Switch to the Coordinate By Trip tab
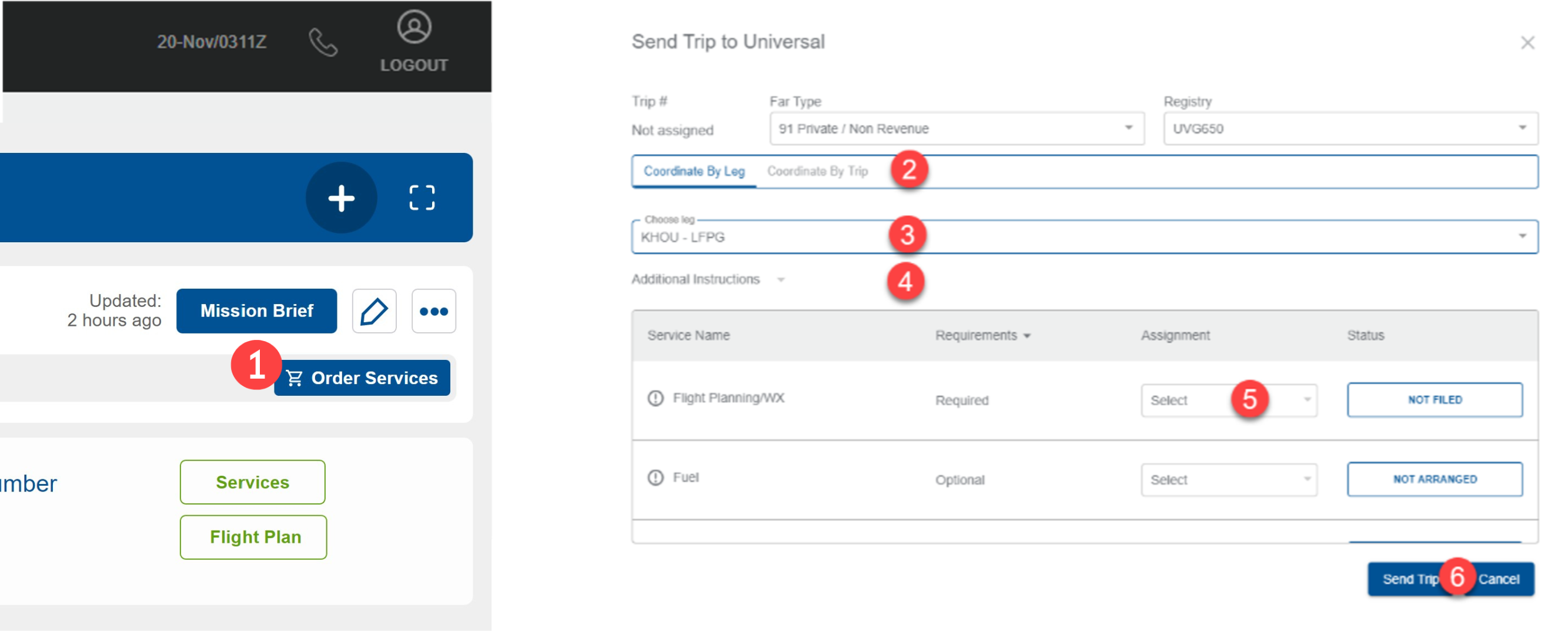 pyautogui.click(x=817, y=171)
